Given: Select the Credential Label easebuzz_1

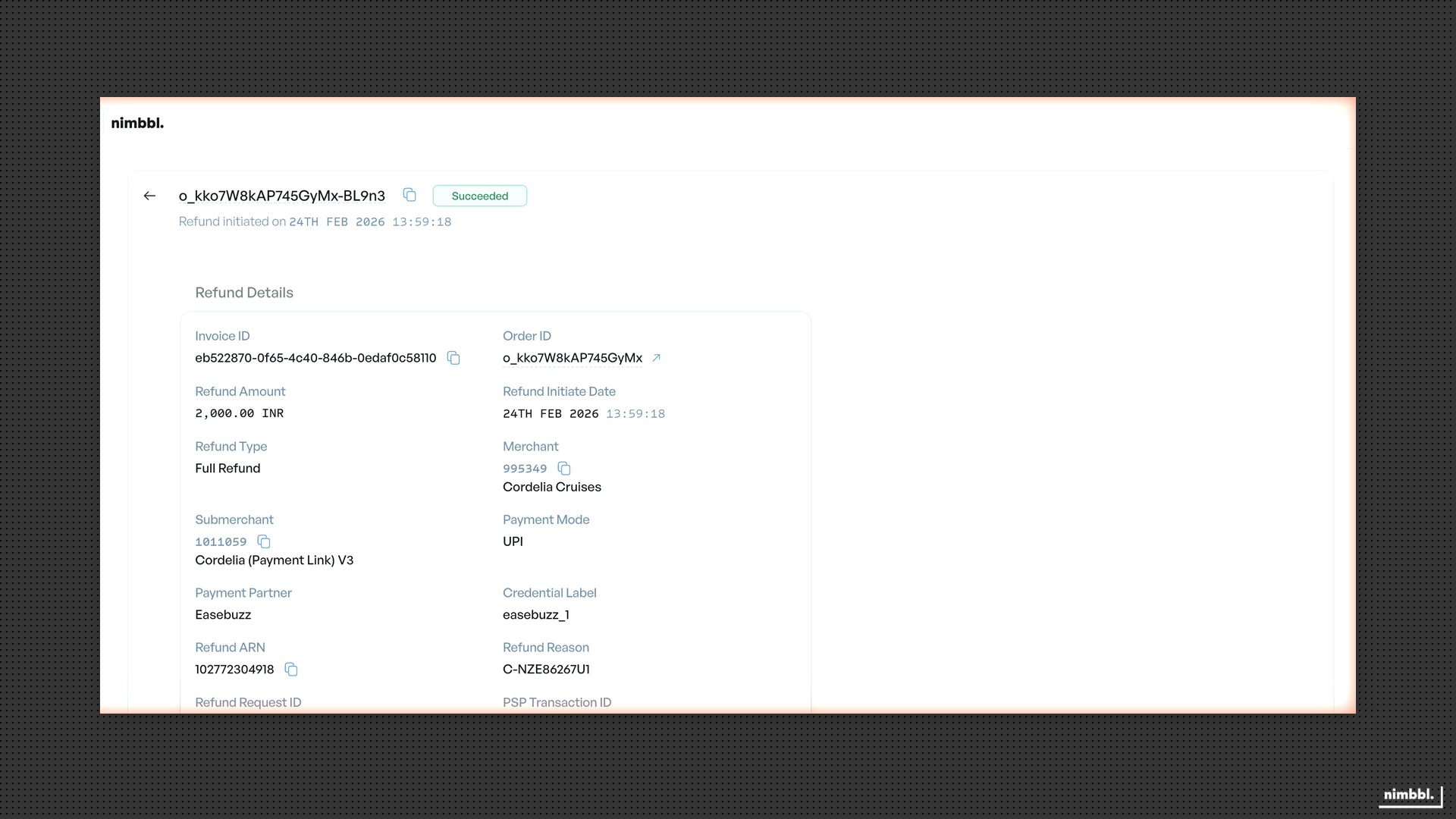Looking at the screenshot, I should pyautogui.click(x=535, y=614).
